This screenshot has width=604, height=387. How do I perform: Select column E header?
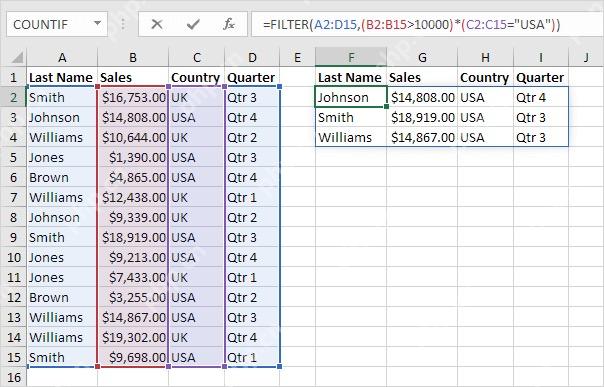pos(297,57)
